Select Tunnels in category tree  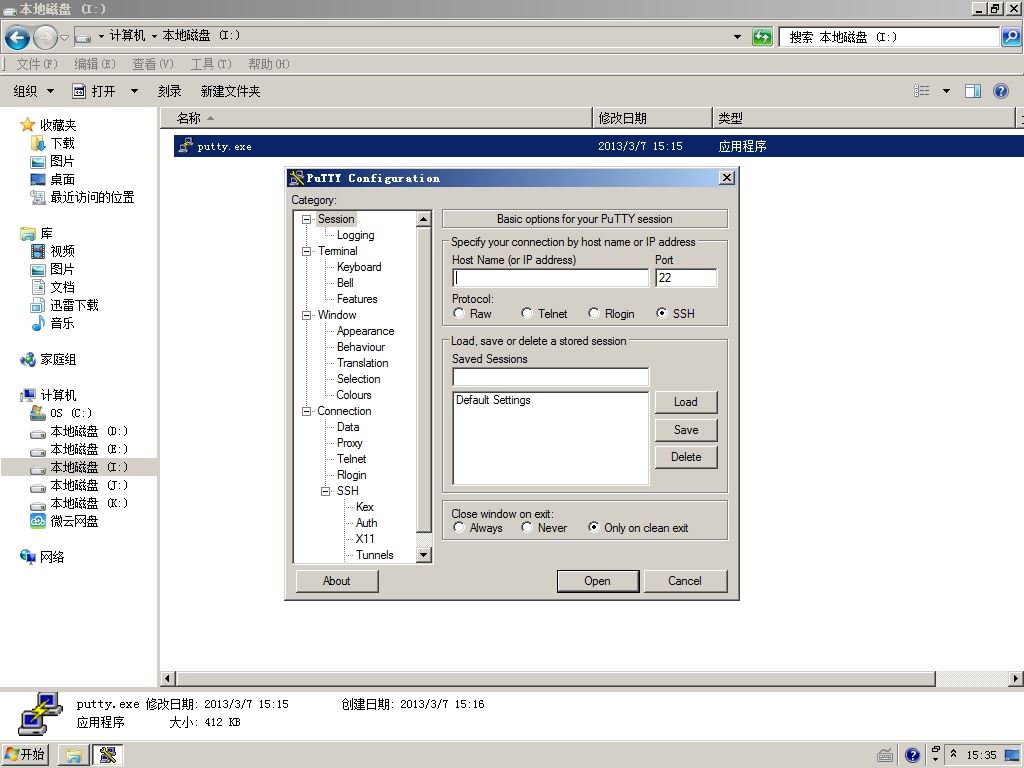[x=374, y=554]
